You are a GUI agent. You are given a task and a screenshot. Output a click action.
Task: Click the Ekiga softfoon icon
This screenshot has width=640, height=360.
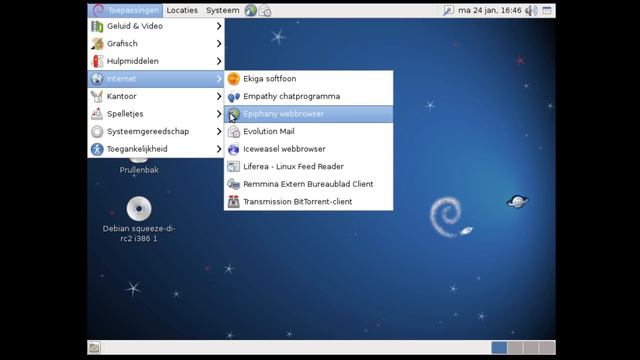[233, 79]
